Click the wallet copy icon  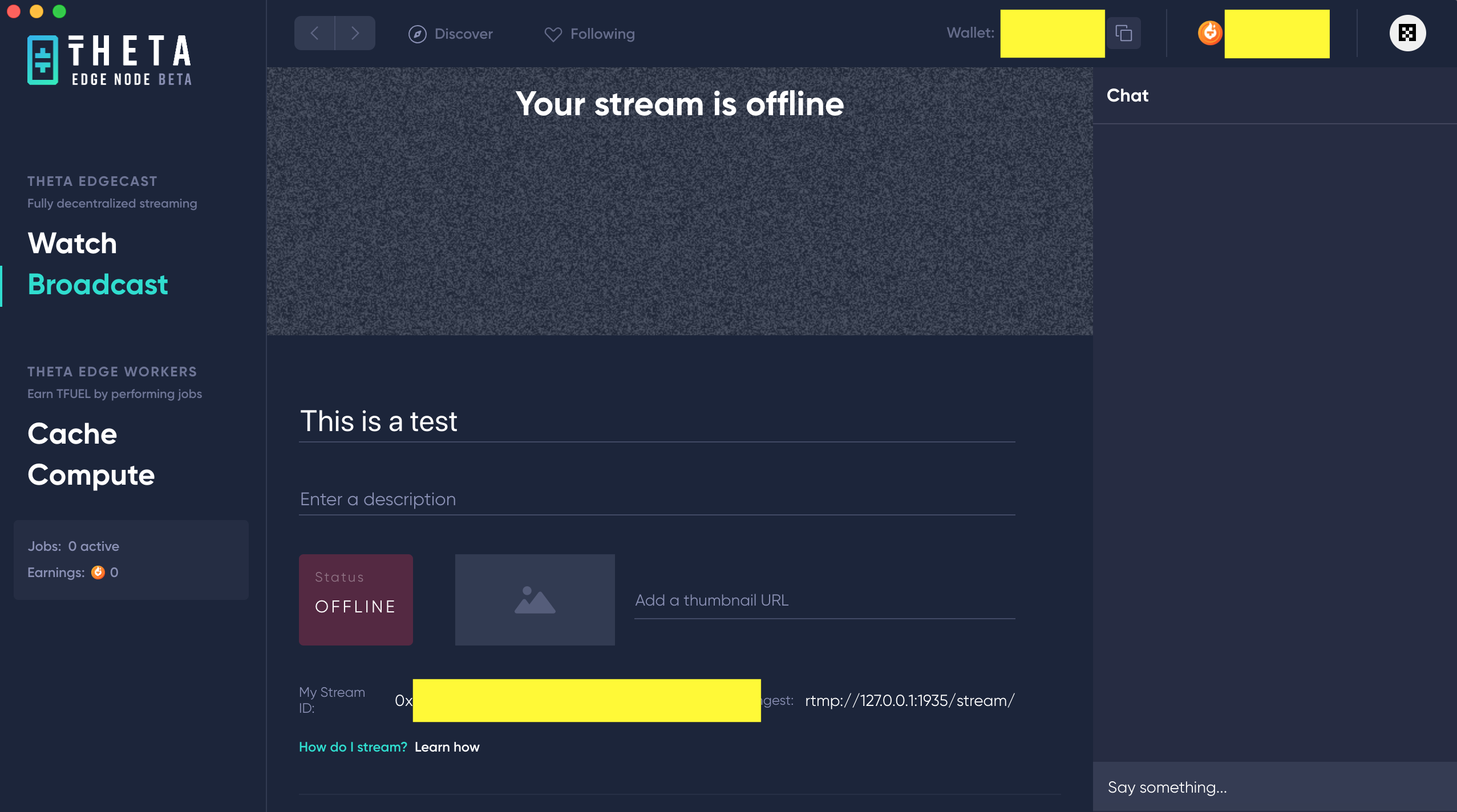[1123, 33]
